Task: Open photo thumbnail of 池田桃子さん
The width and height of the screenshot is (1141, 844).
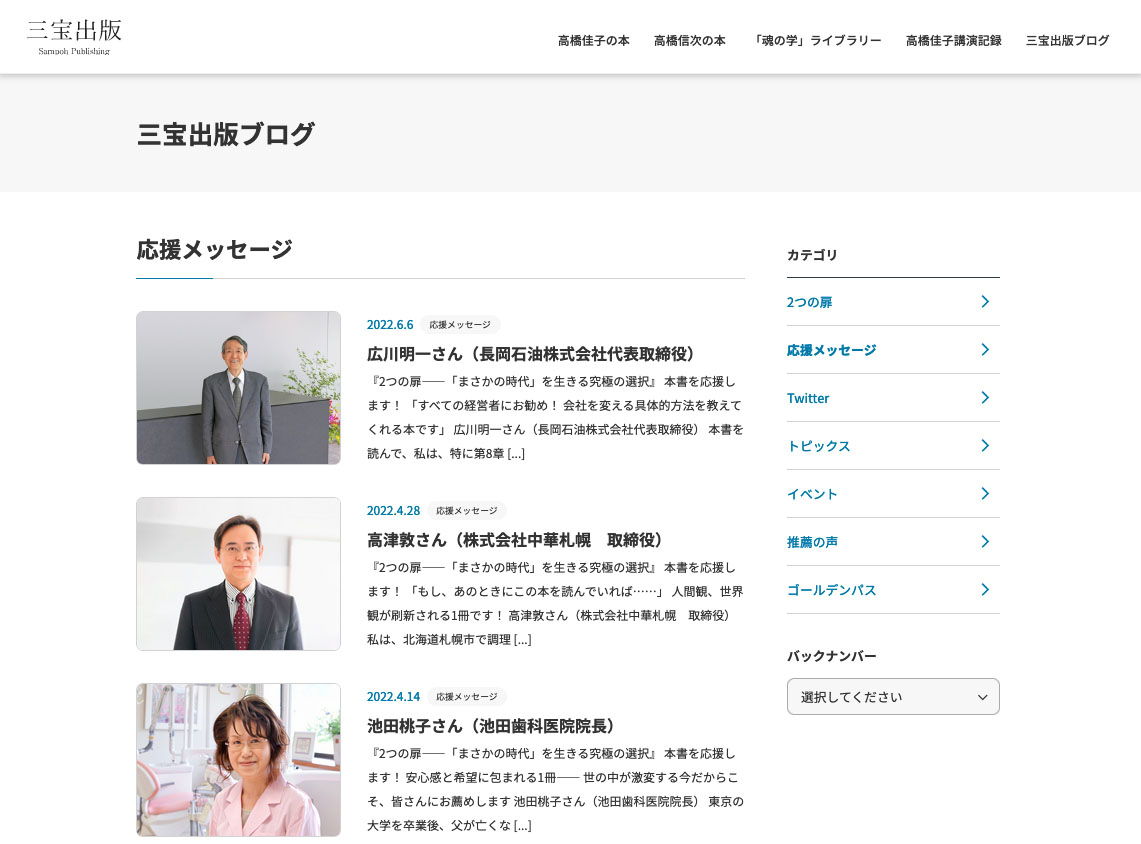Action: [x=238, y=760]
